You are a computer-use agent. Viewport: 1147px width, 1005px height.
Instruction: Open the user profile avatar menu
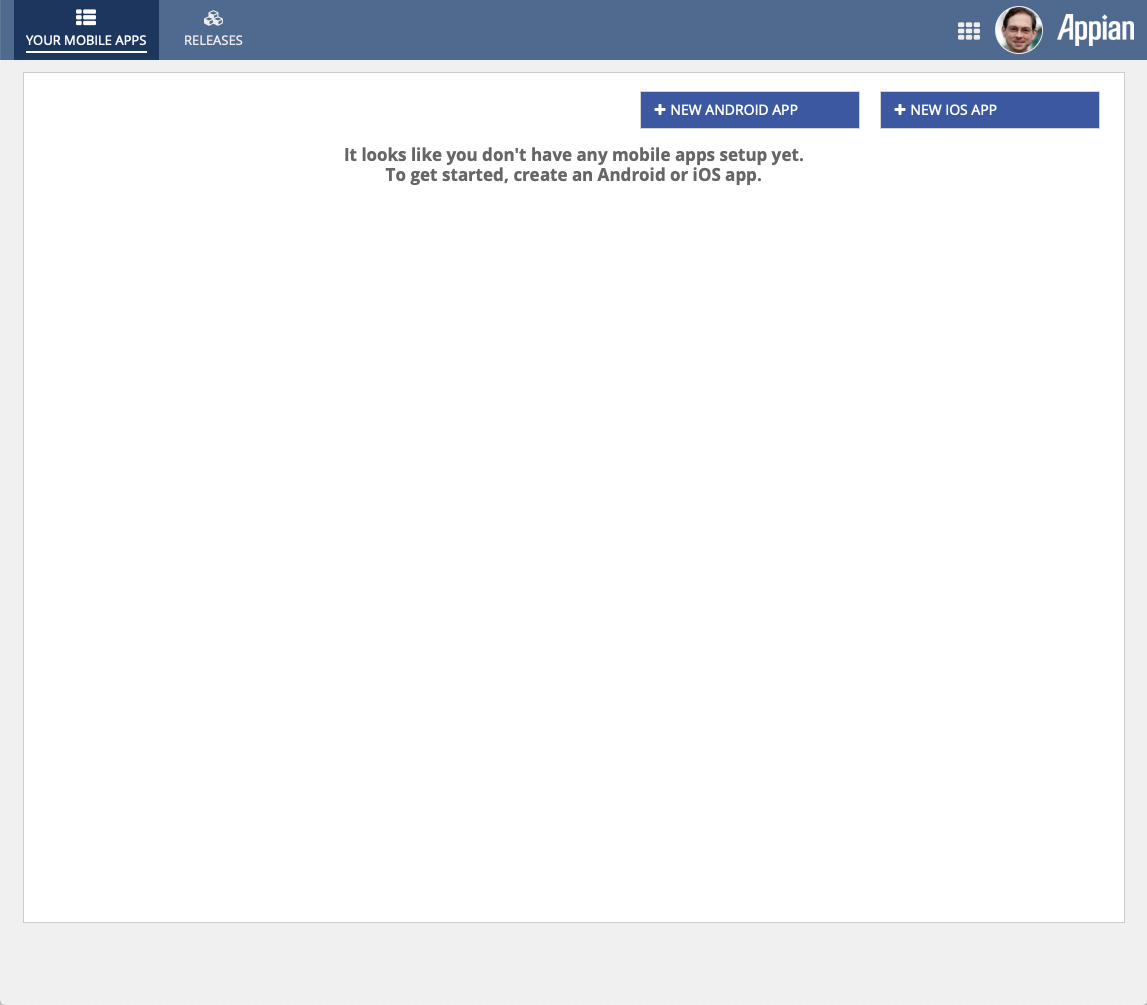coord(1018,30)
